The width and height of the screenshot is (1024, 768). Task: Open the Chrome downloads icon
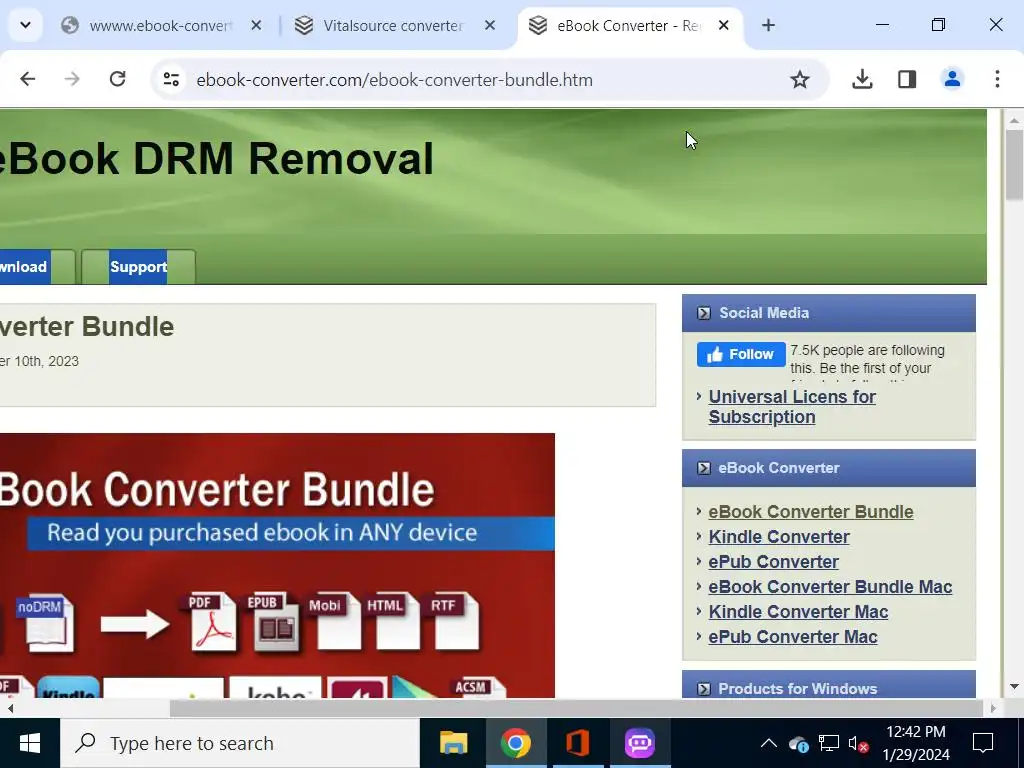click(862, 79)
